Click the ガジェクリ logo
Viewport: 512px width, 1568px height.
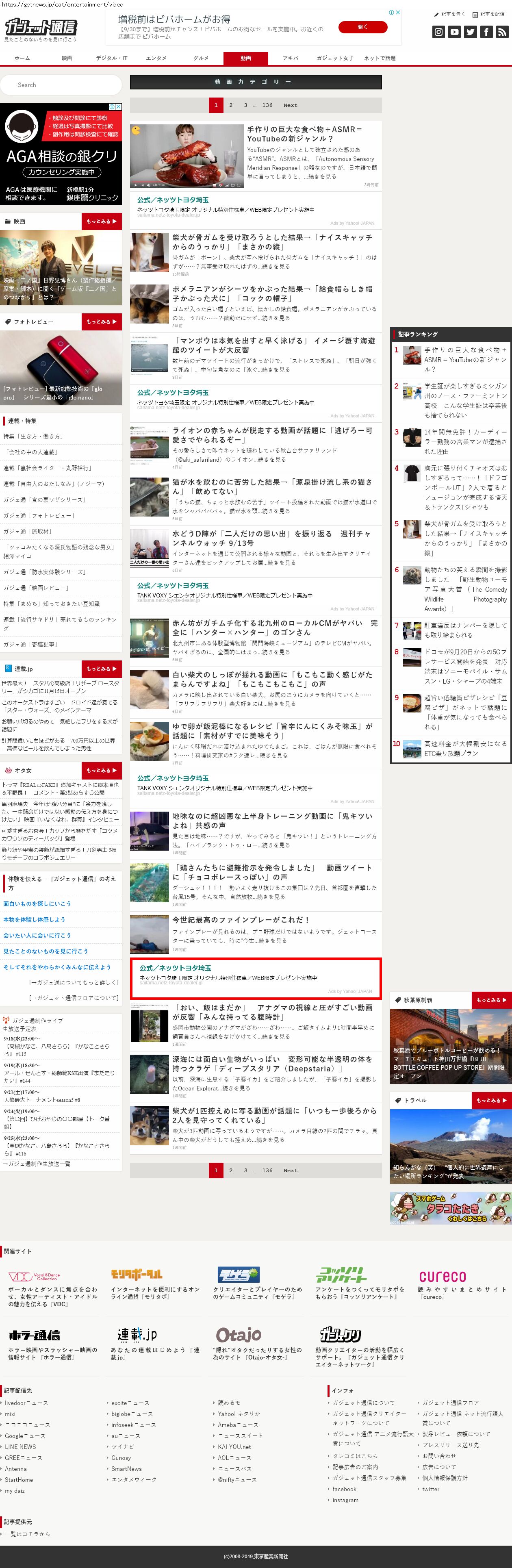341,1335
